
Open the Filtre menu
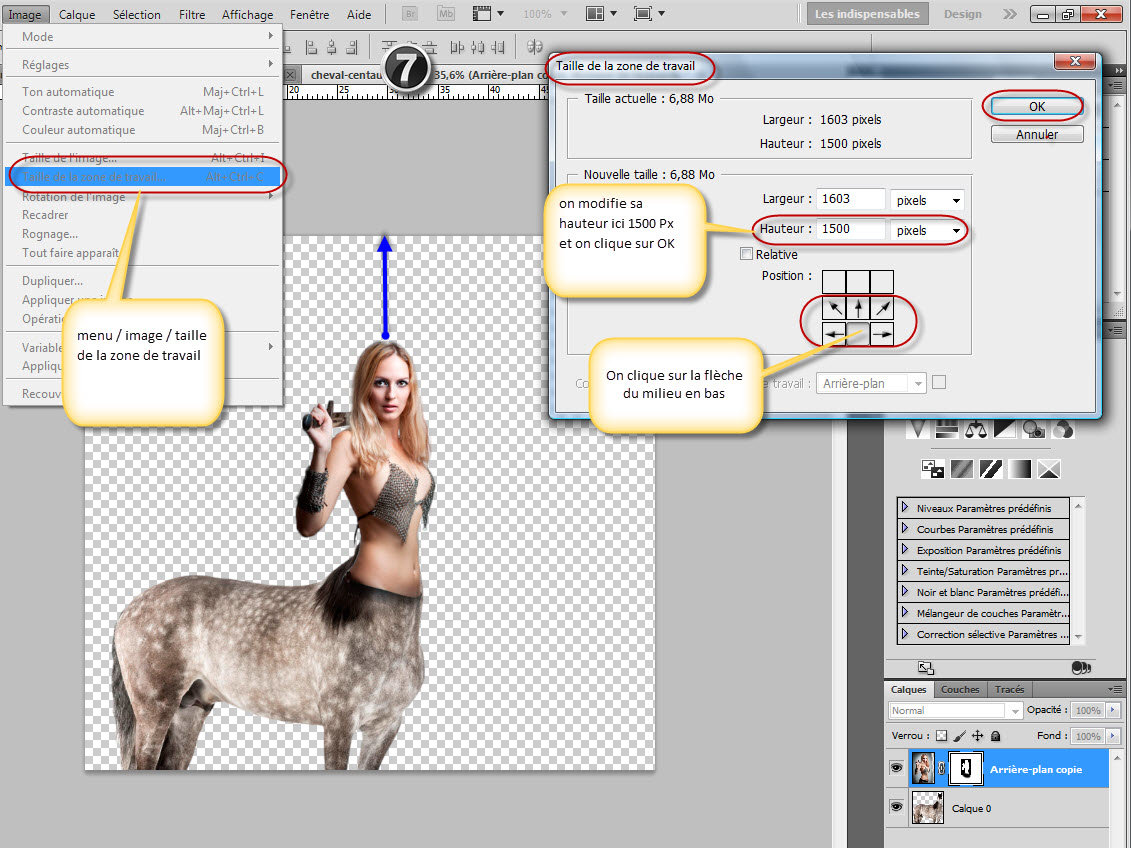[x=192, y=14]
